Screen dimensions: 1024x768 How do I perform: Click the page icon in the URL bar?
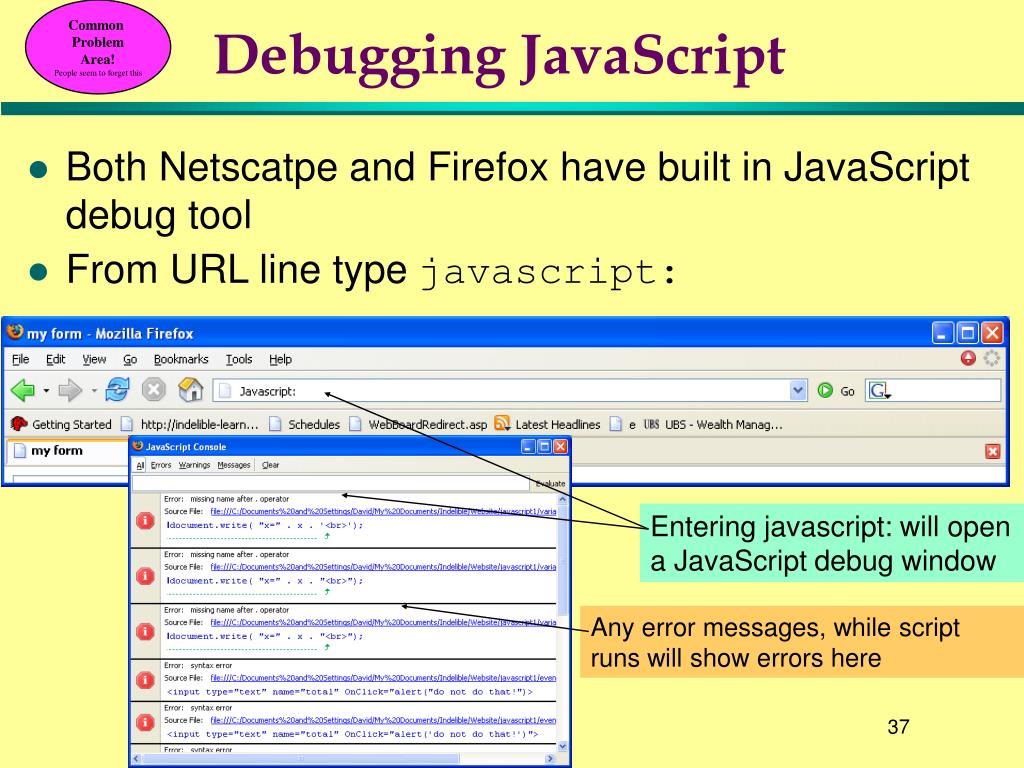[225, 391]
